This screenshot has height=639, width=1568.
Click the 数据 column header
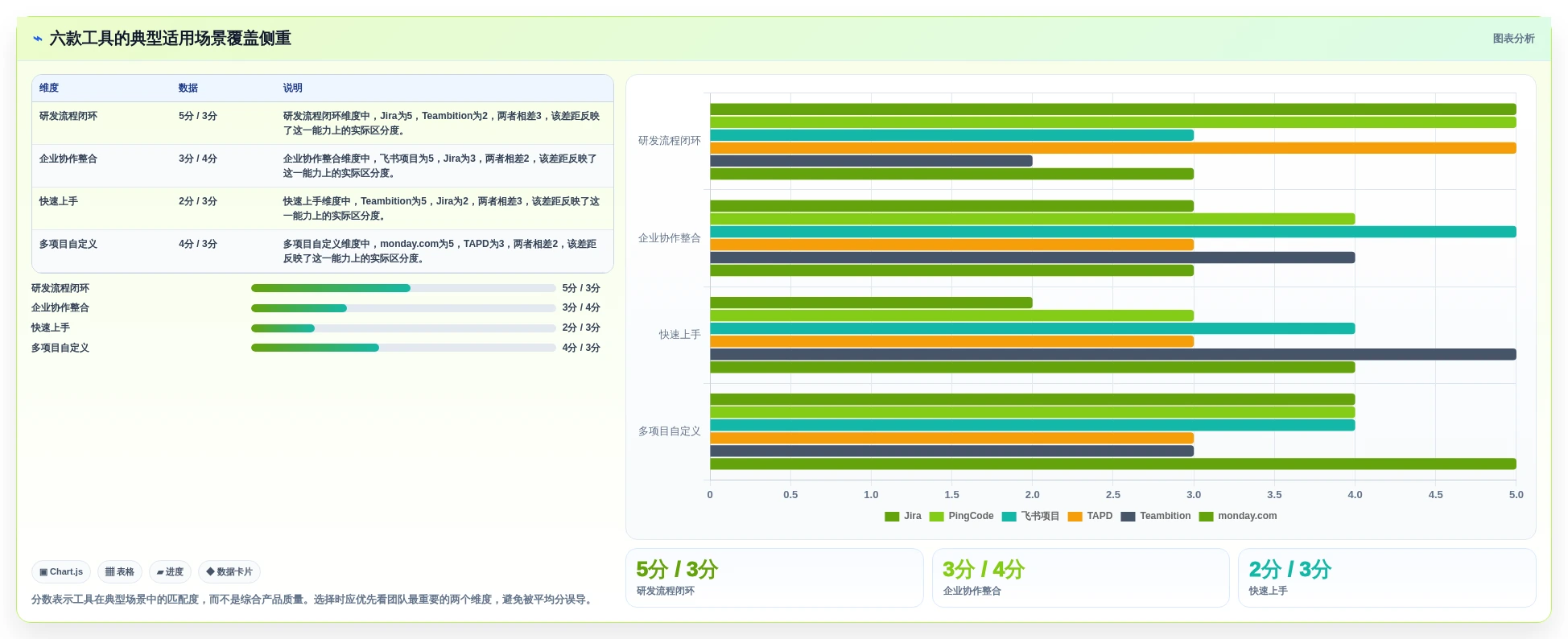(188, 89)
